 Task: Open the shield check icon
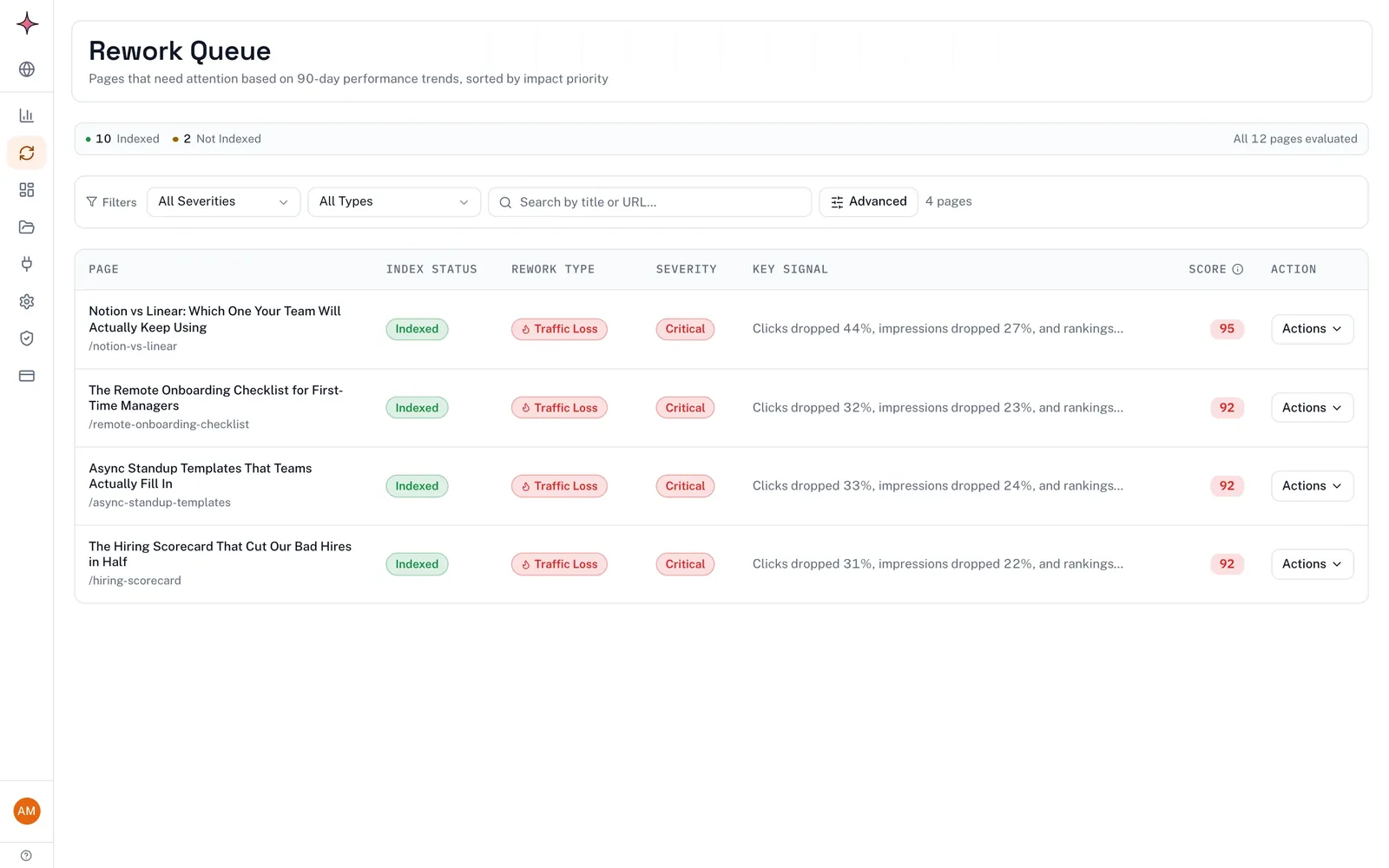(x=27, y=339)
